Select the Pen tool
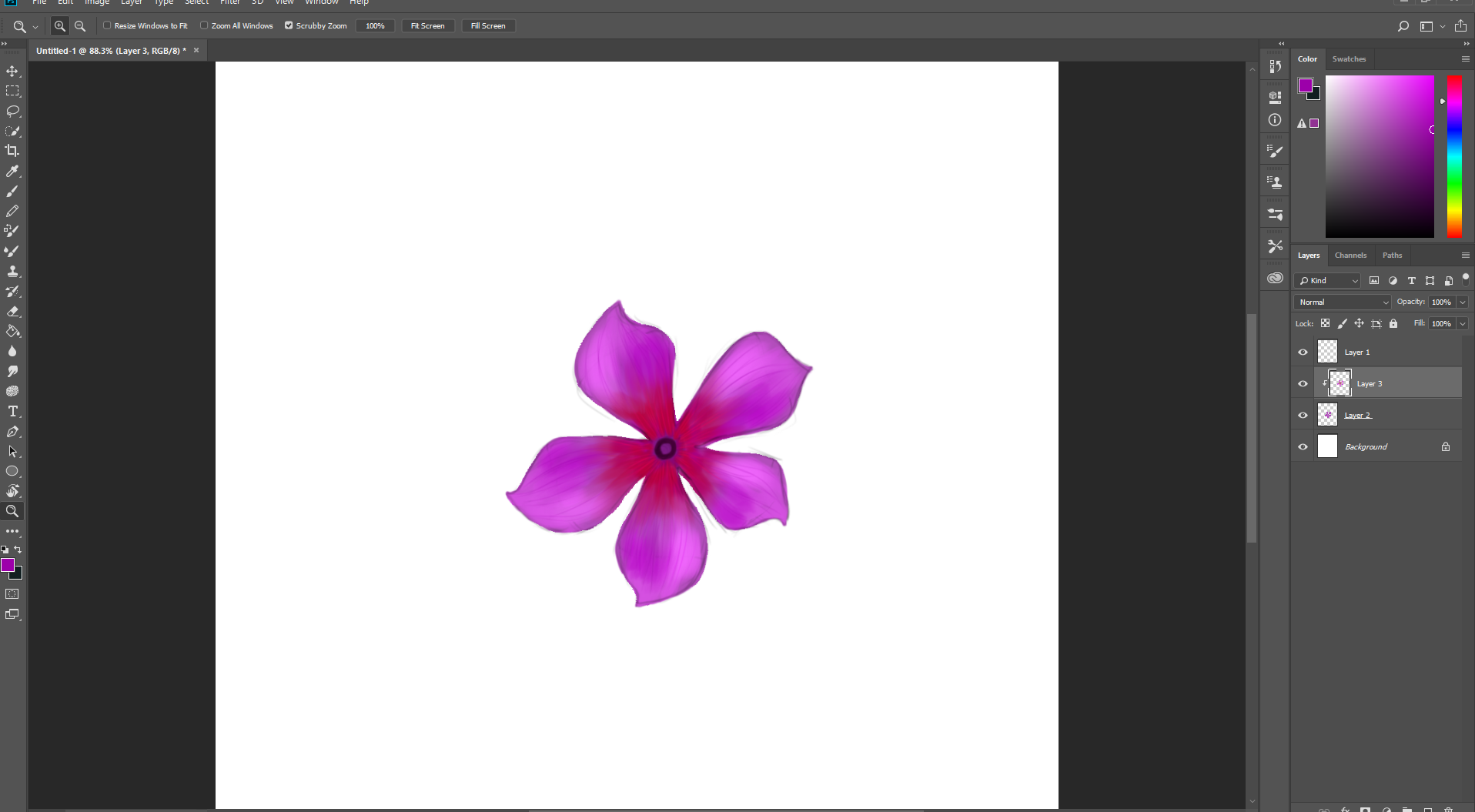The image size is (1475, 812). pos(12,431)
